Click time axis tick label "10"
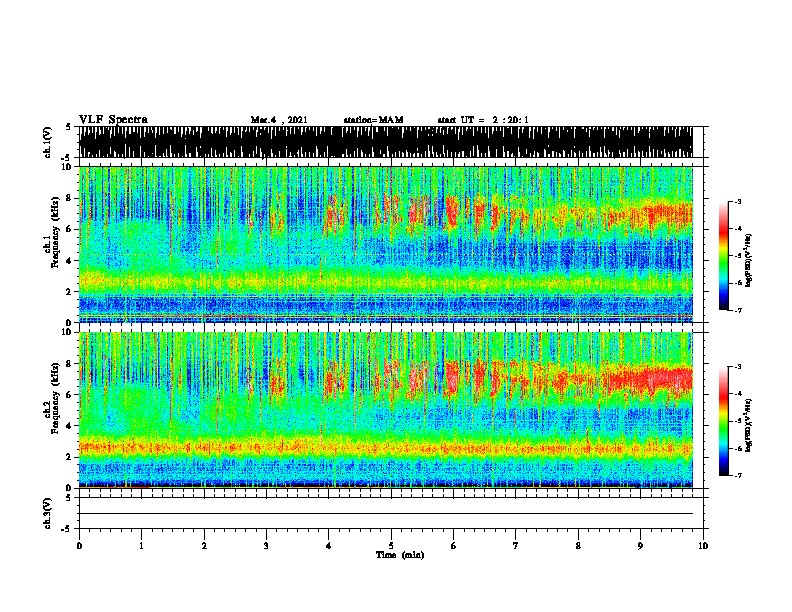Screen dimensions: 792x612 pyautogui.click(x=703, y=546)
